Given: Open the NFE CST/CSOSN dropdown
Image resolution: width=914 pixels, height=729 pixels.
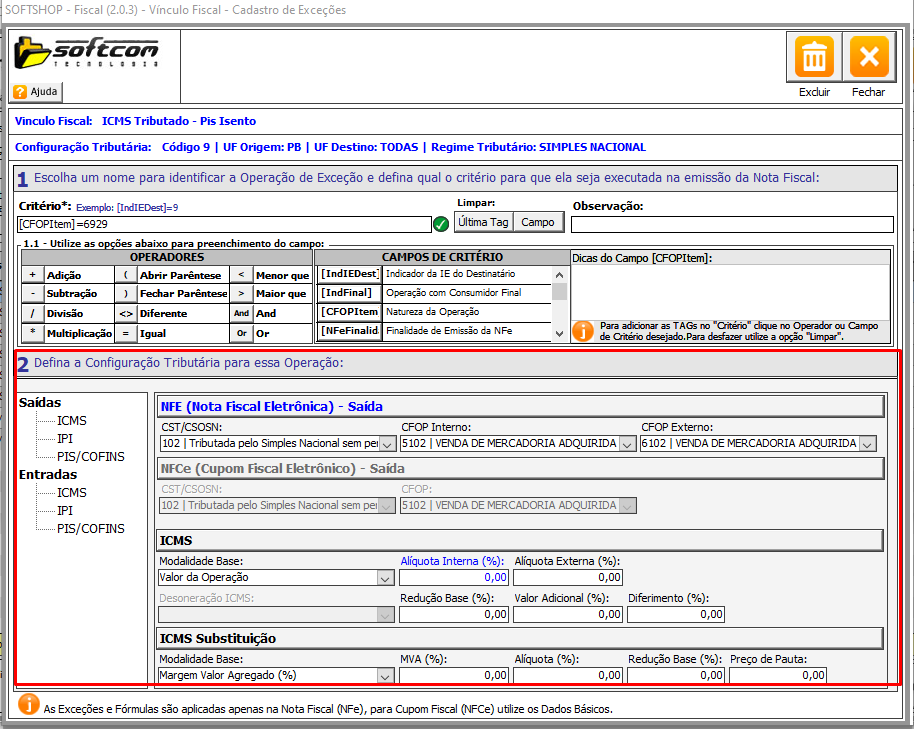Looking at the screenshot, I should coord(387,444).
